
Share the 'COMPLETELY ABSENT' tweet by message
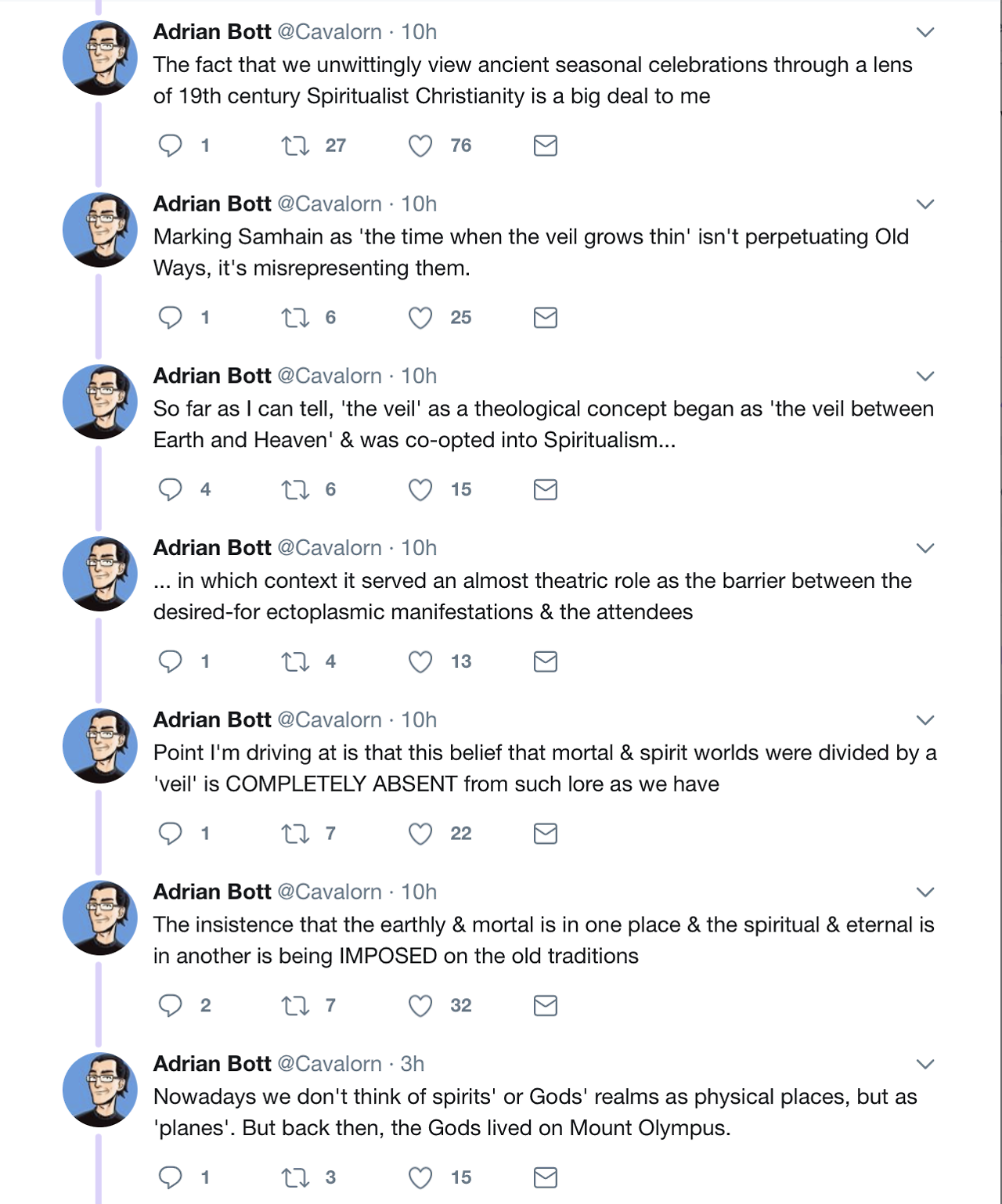[545, 834]
